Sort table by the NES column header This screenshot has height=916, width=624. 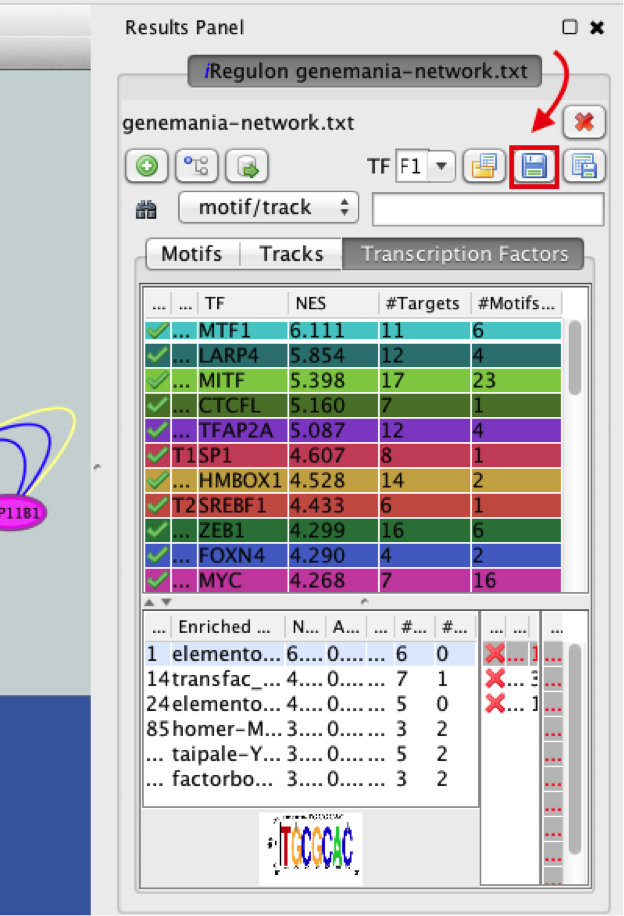pyautogui.click(x=331, y=303)
